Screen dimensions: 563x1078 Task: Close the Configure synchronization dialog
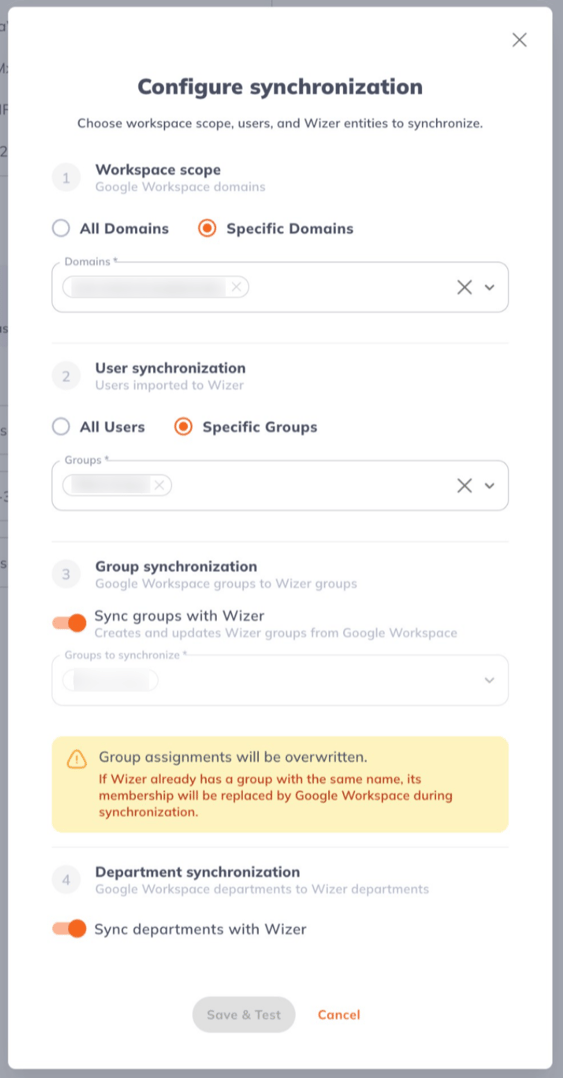click(519, 40)
